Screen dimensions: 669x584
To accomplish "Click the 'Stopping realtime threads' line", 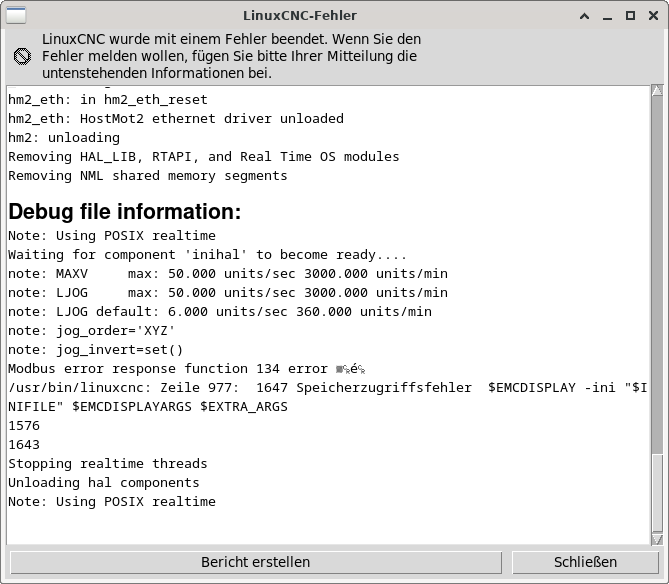I will click(x=108, y=463).
